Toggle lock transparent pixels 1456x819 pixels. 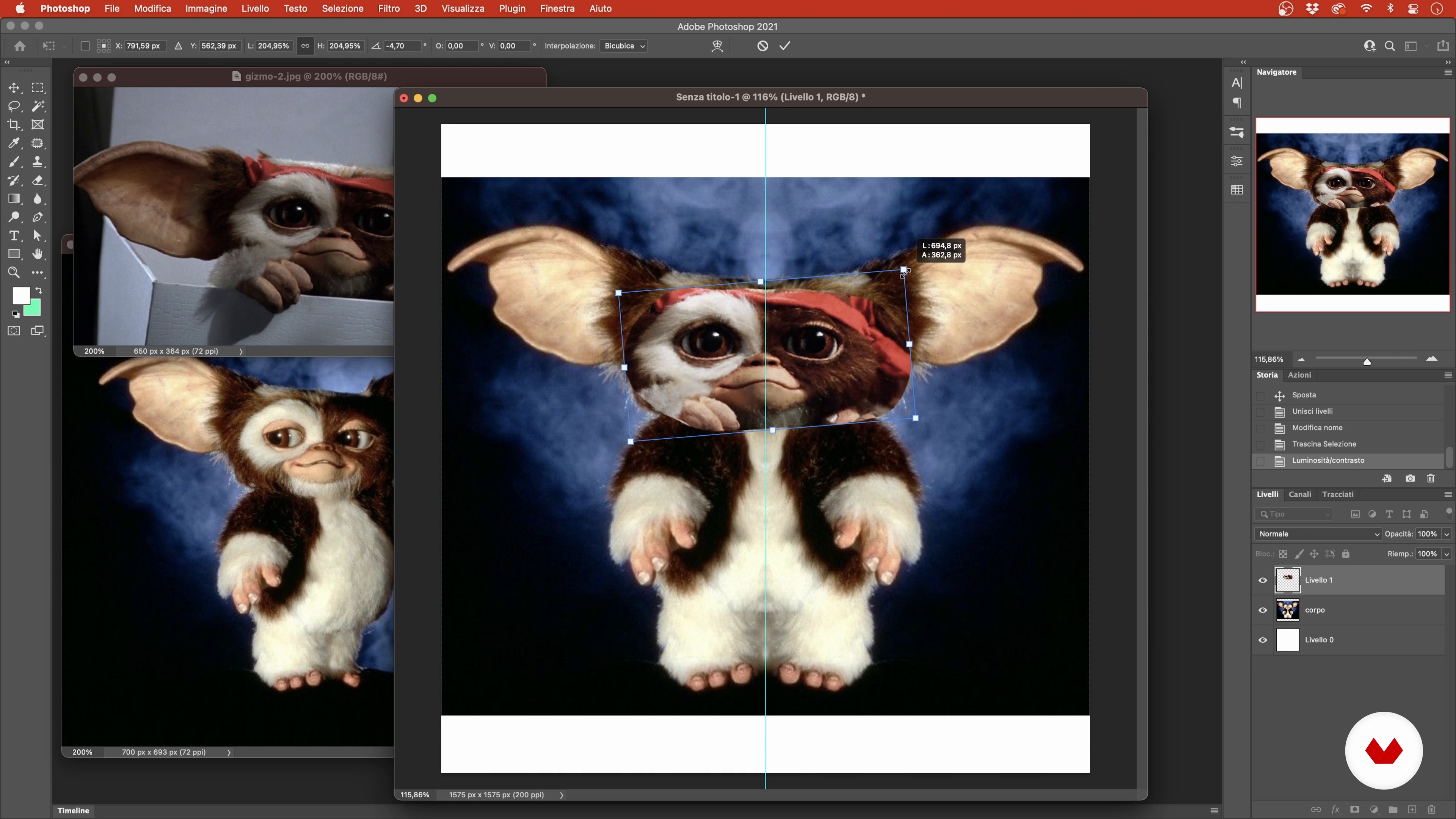[1283, 554]
